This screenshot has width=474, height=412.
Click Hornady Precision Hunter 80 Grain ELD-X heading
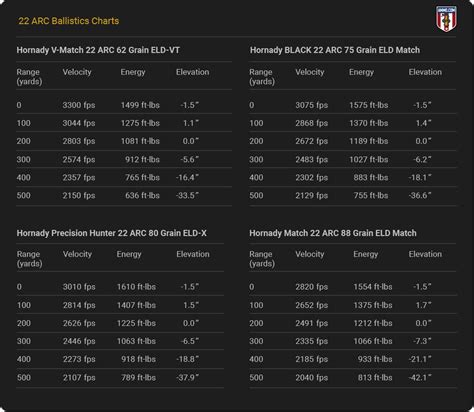112,233
